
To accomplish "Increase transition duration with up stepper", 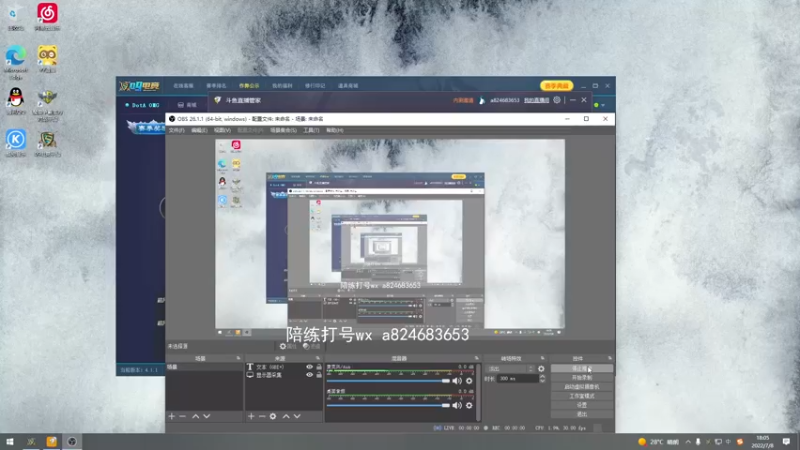I will [542, 377].
